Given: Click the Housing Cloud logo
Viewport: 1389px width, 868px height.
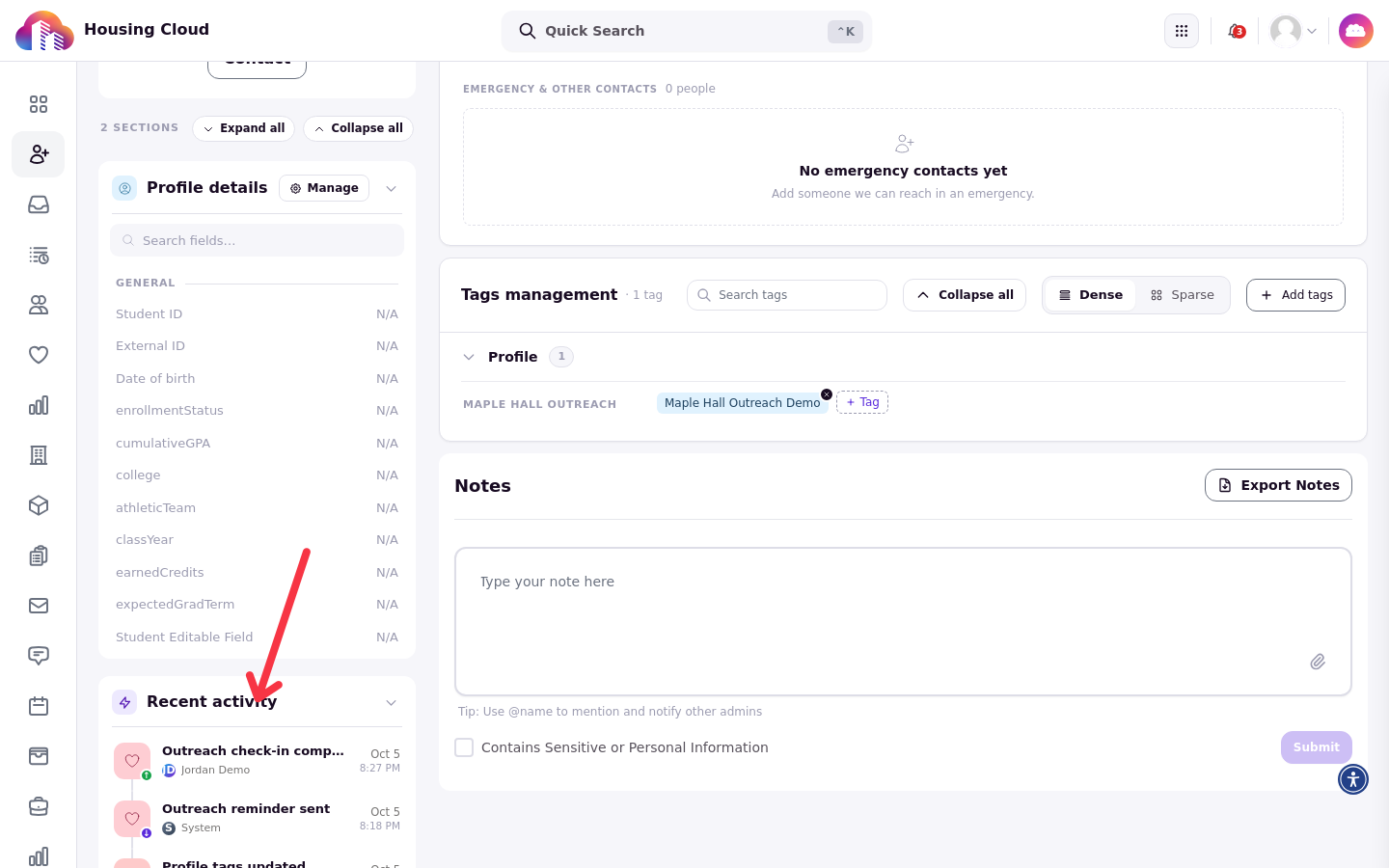Looking at the screenshot, I should pos(44,31).
